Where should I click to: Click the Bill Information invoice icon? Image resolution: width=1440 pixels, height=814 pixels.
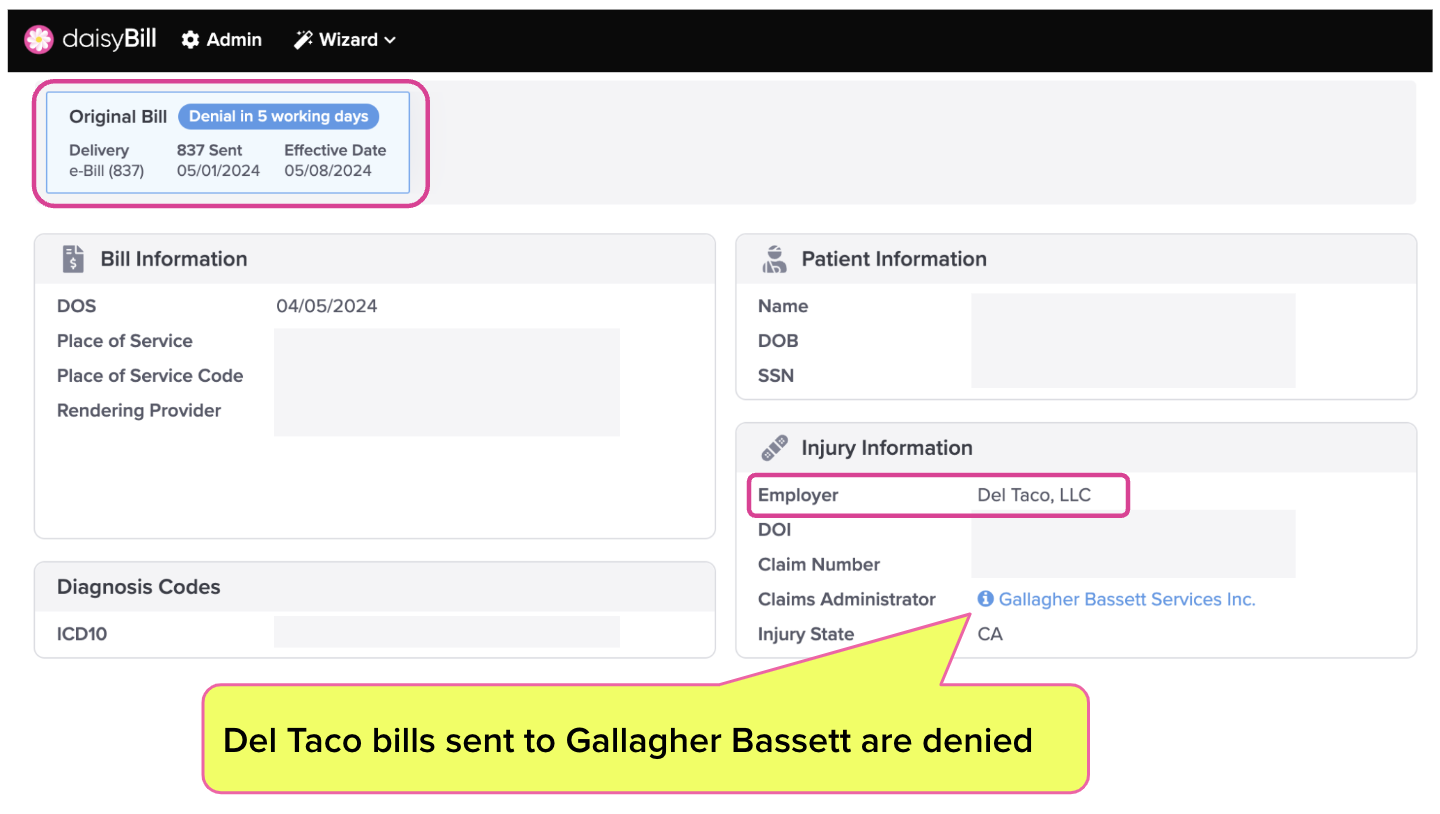tap(73, 259)
